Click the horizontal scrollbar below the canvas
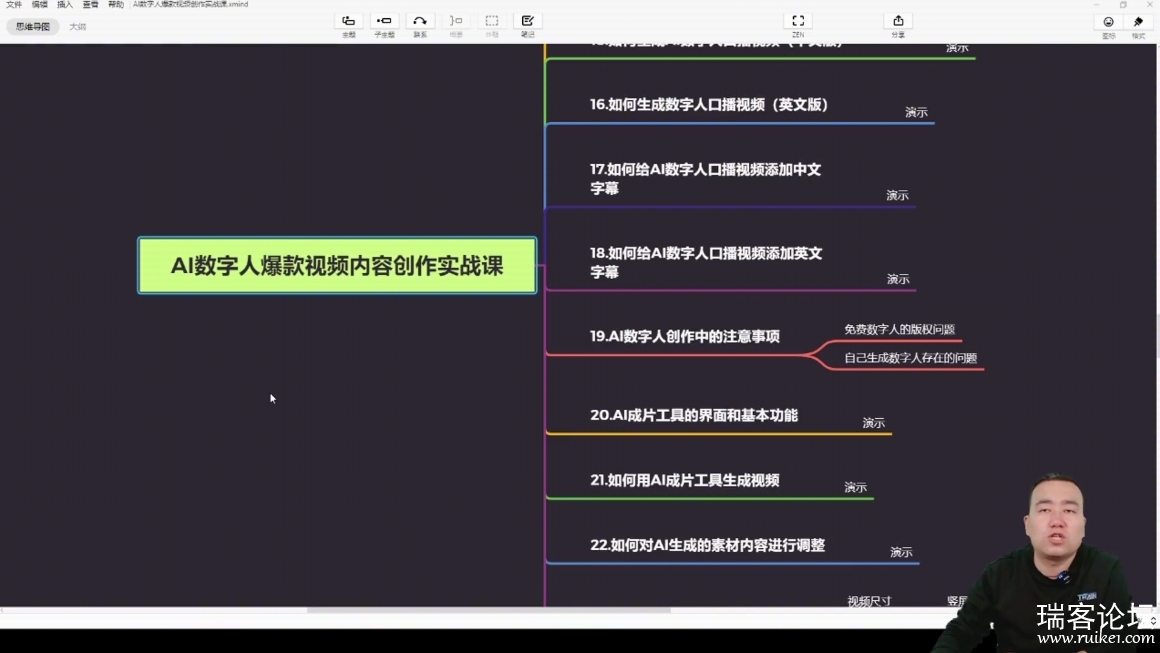 point(488,611)
